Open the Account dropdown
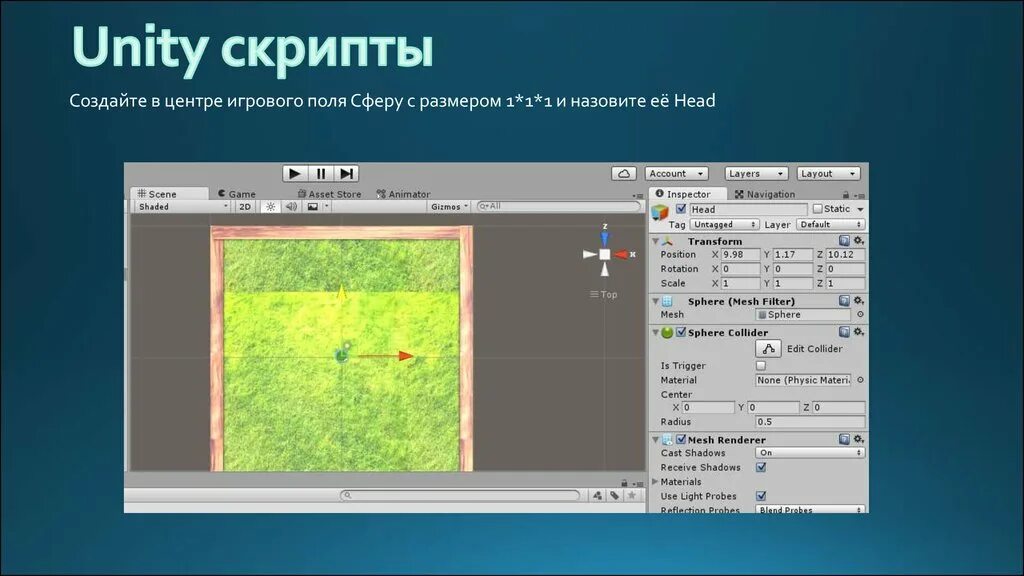The height and width of the screenshot is (576, 1024). (x=677, y=174)
